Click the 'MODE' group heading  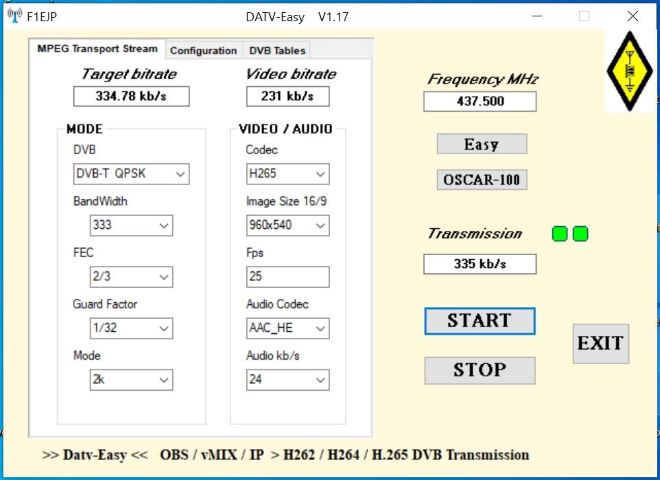coord(85,129)
